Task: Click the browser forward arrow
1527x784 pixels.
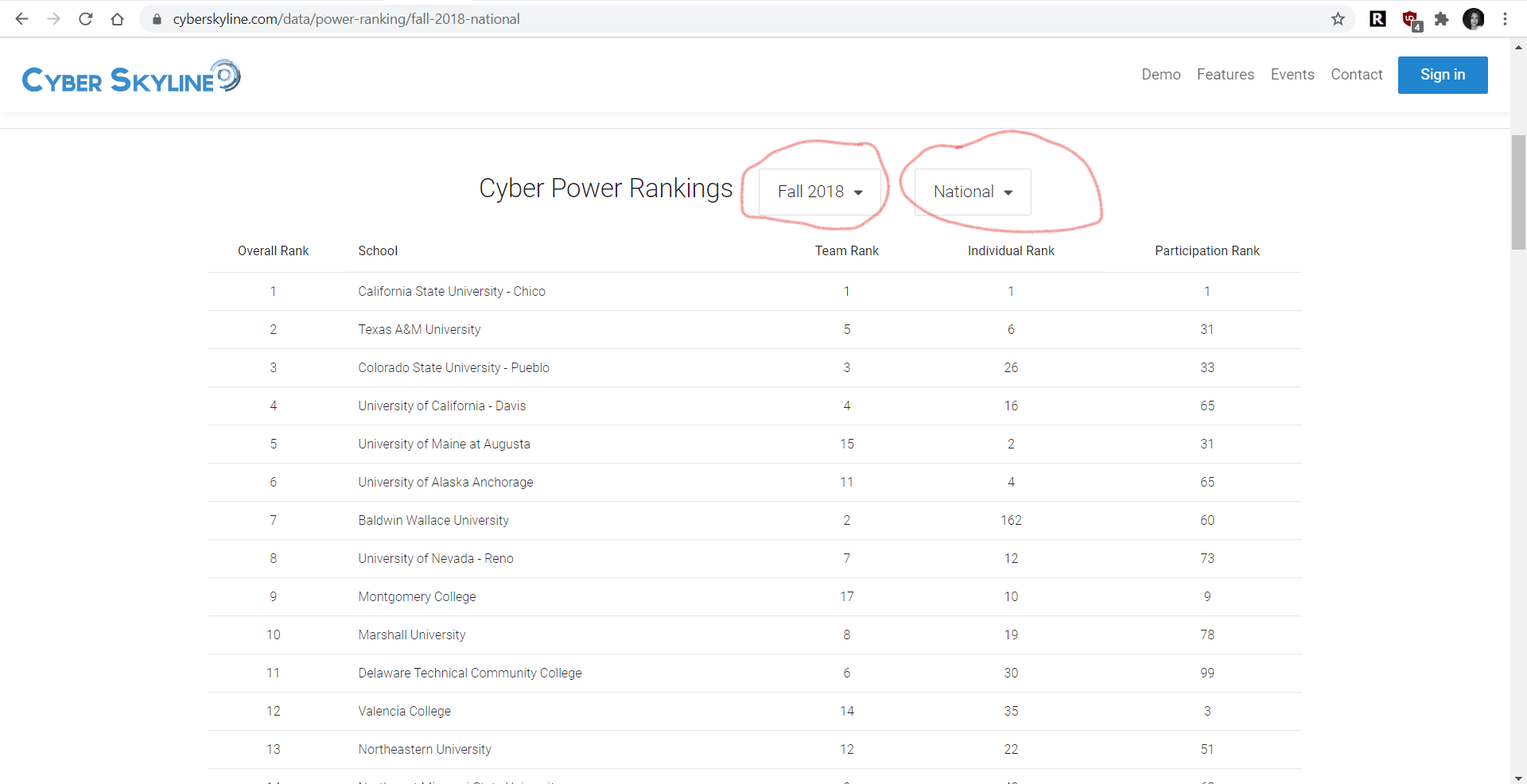Action: pyautogui.click(x=53, y=19)
